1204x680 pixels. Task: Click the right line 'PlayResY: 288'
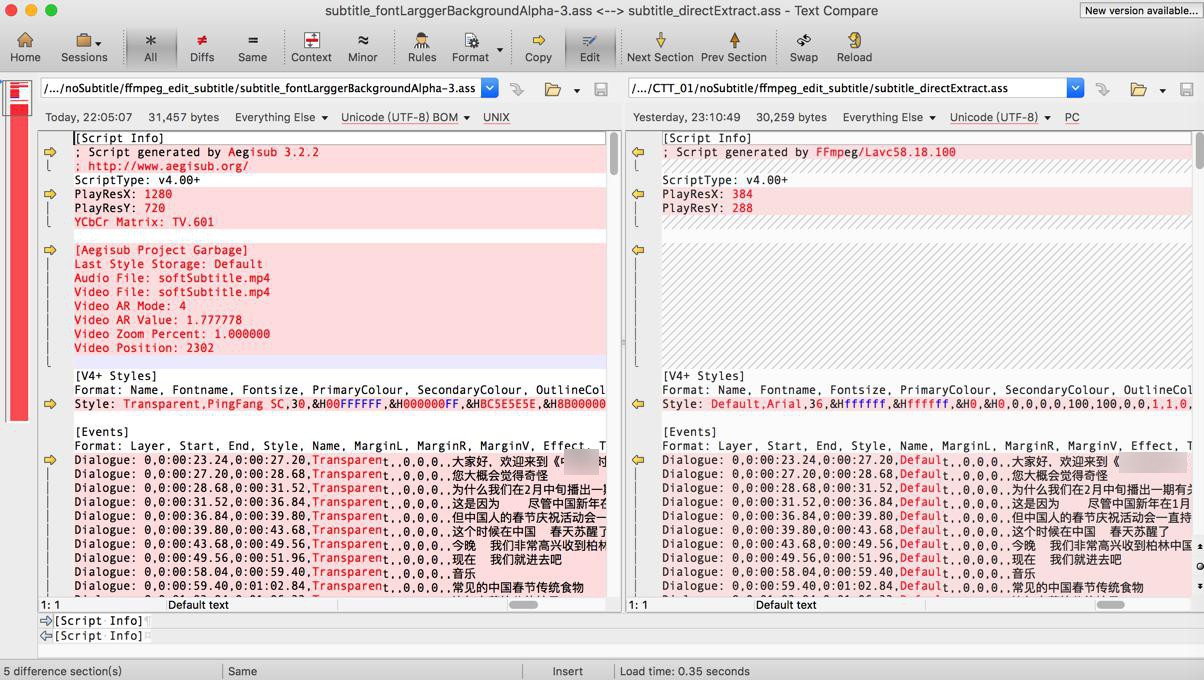click(707, 208)
